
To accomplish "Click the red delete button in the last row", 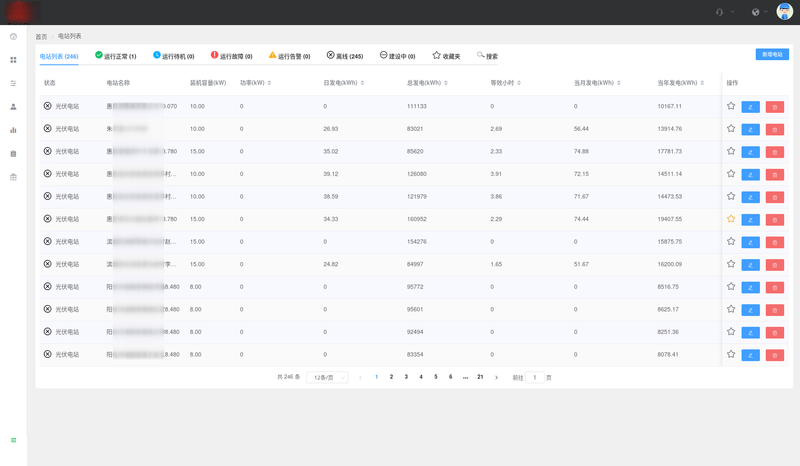I will coord(775,355).
